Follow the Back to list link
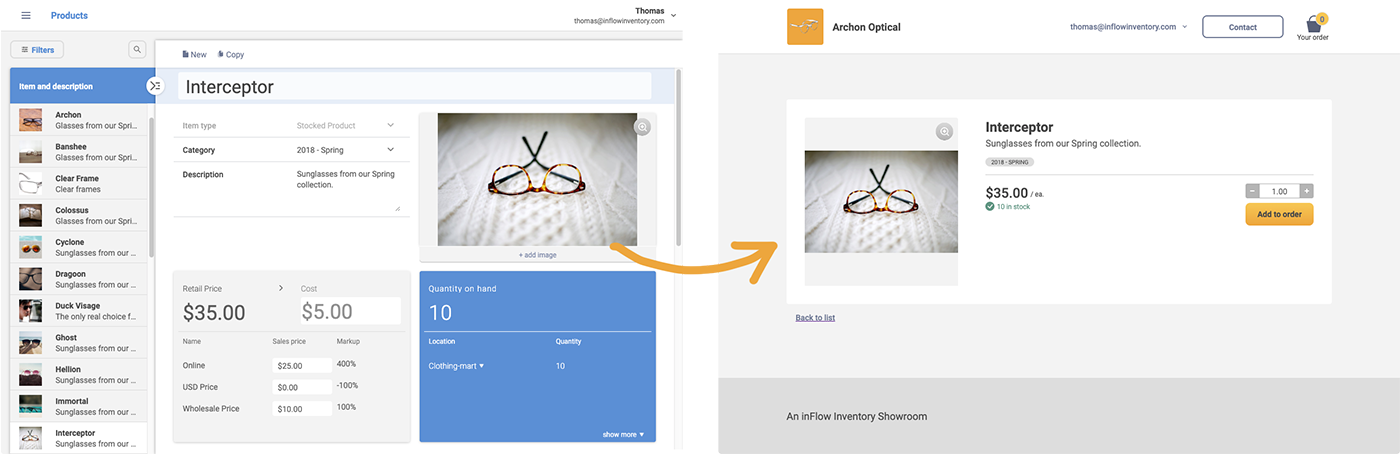 click(x=815, y=318)
